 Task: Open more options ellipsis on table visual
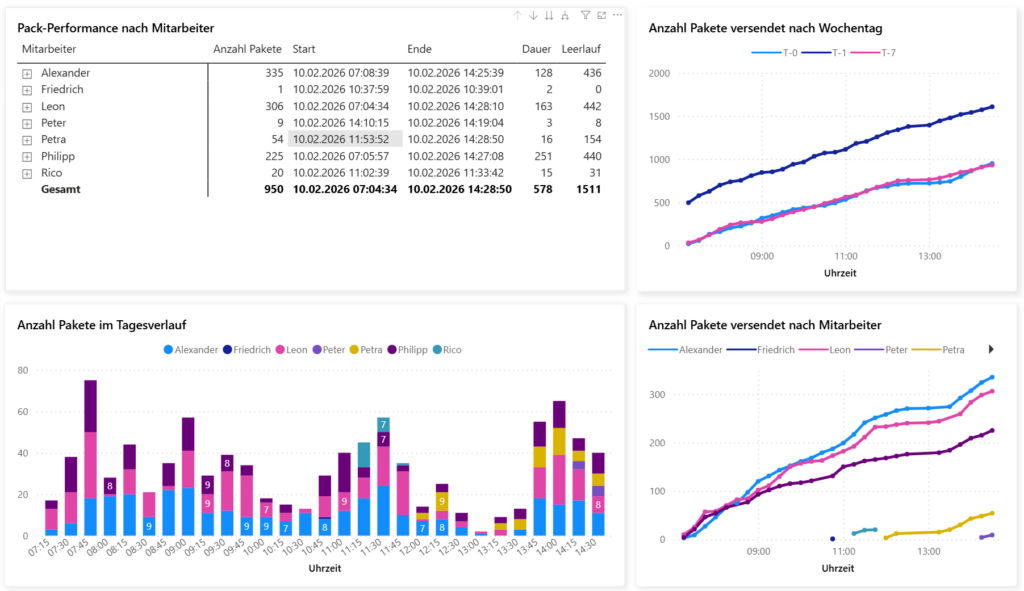coord(617,15)
